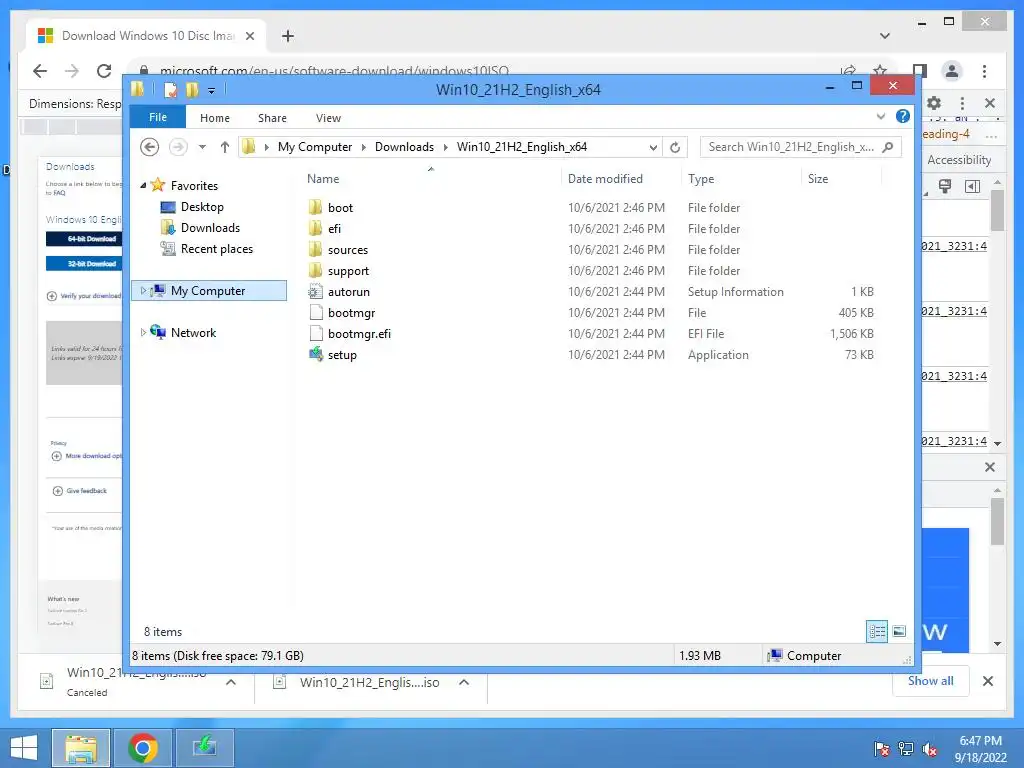This screenshot has width=1024, height=768.
Task: Select the bootmgr.efi file icon
Action: [x=315, y=333]
